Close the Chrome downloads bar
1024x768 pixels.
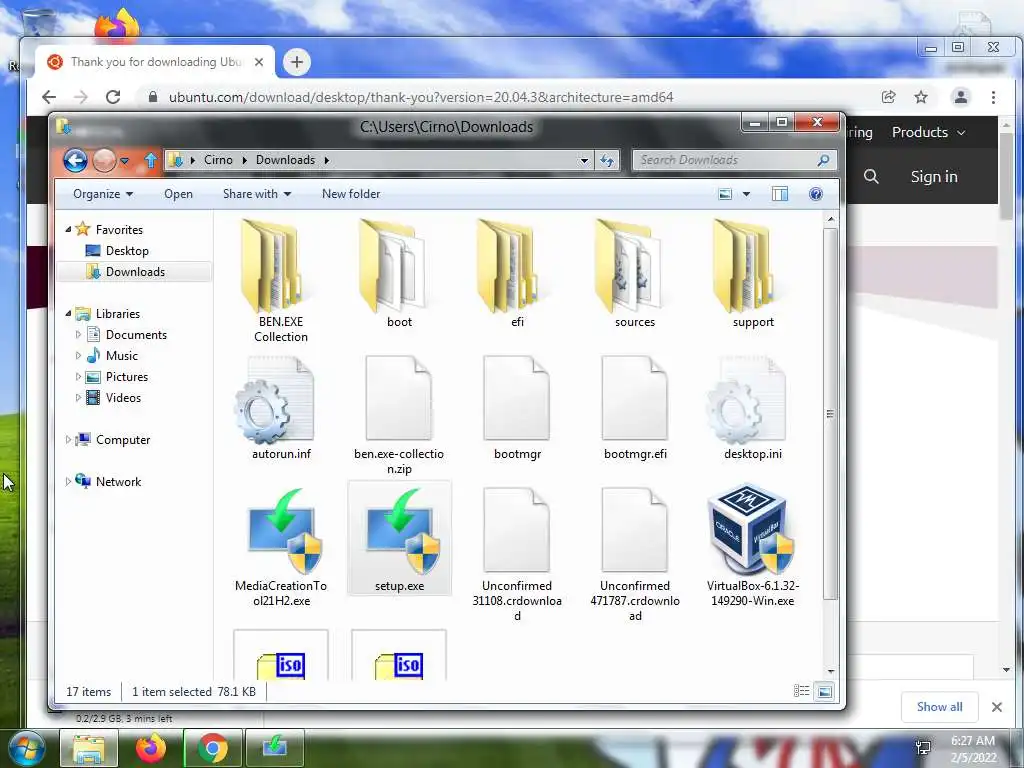(x=997, y=707)
